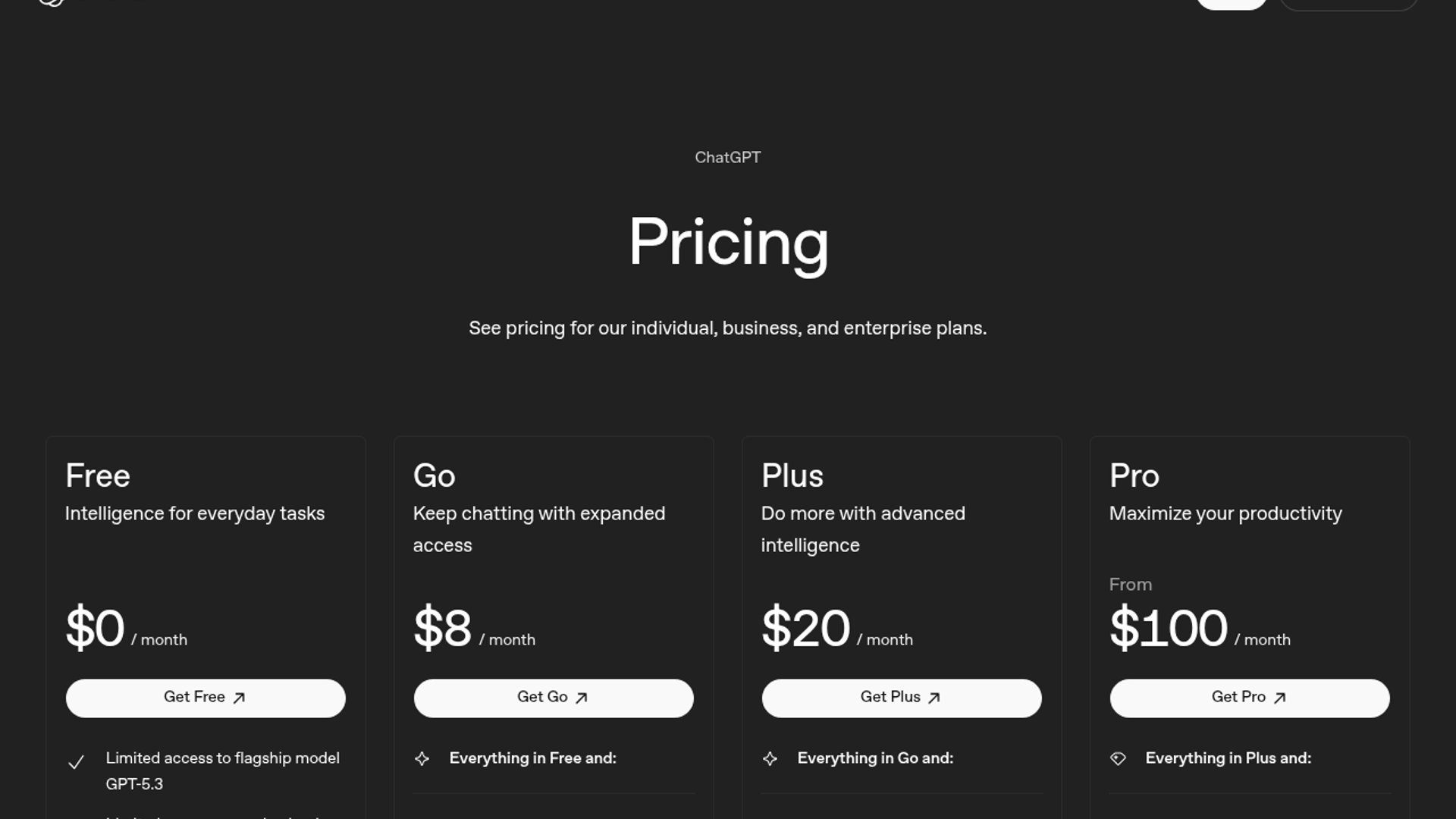The height and width of the screenshot is (819, 1456).
Task: Open the Get Pro button
Action: (1250, 698)
